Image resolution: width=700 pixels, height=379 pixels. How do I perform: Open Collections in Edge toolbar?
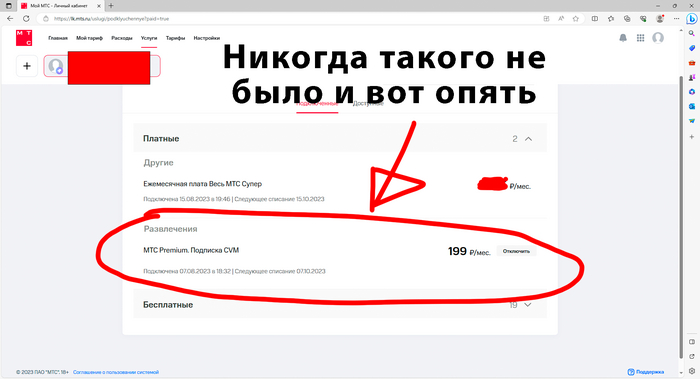click(627, 19)
